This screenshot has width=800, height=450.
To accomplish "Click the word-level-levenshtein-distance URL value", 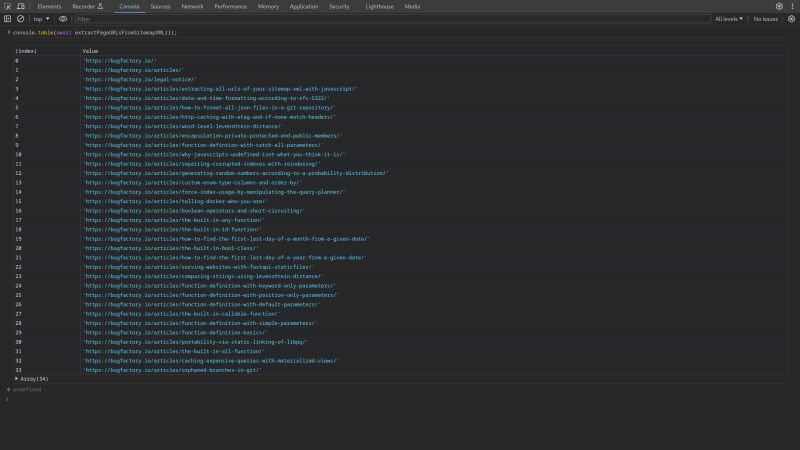I will point(183,126).
